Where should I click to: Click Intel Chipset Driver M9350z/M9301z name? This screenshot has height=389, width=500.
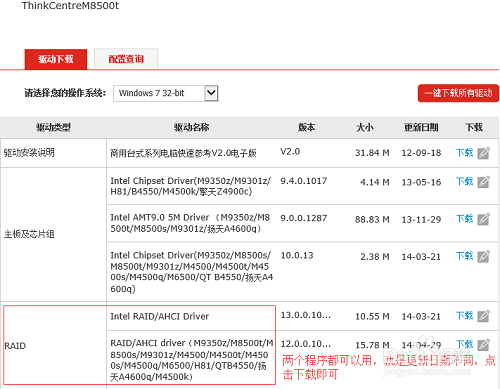pyautogui.click(x=190, y=186)
